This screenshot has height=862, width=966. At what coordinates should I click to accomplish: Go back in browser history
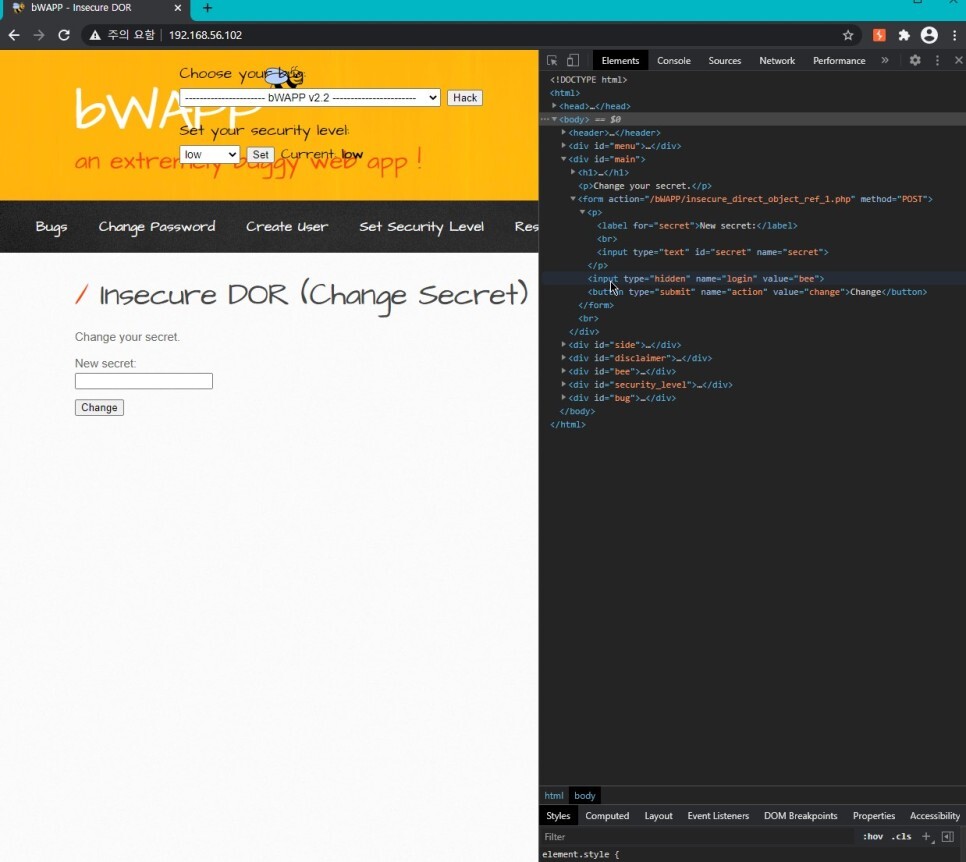coord(14,35)
